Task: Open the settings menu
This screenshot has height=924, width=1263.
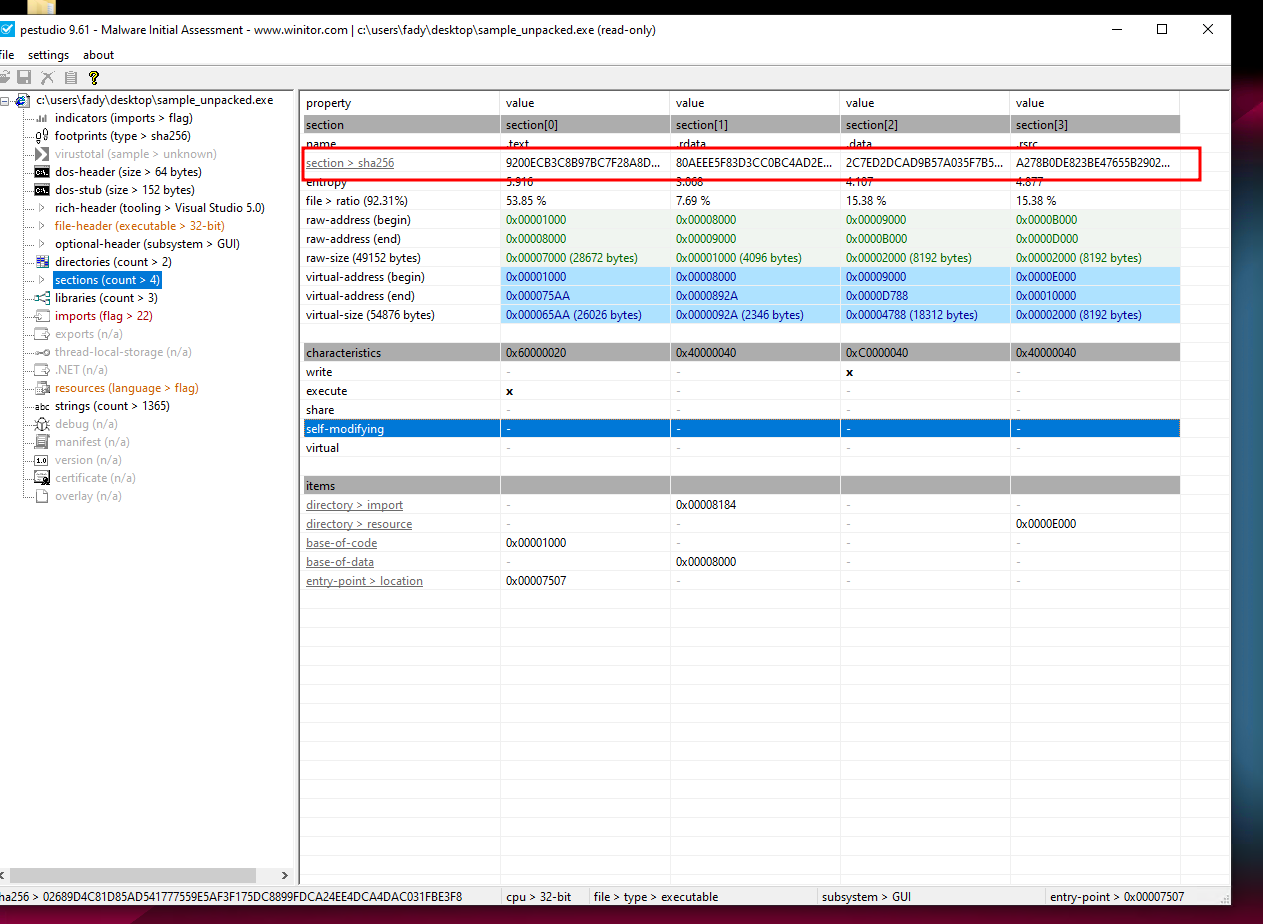Action: [48, 55]
